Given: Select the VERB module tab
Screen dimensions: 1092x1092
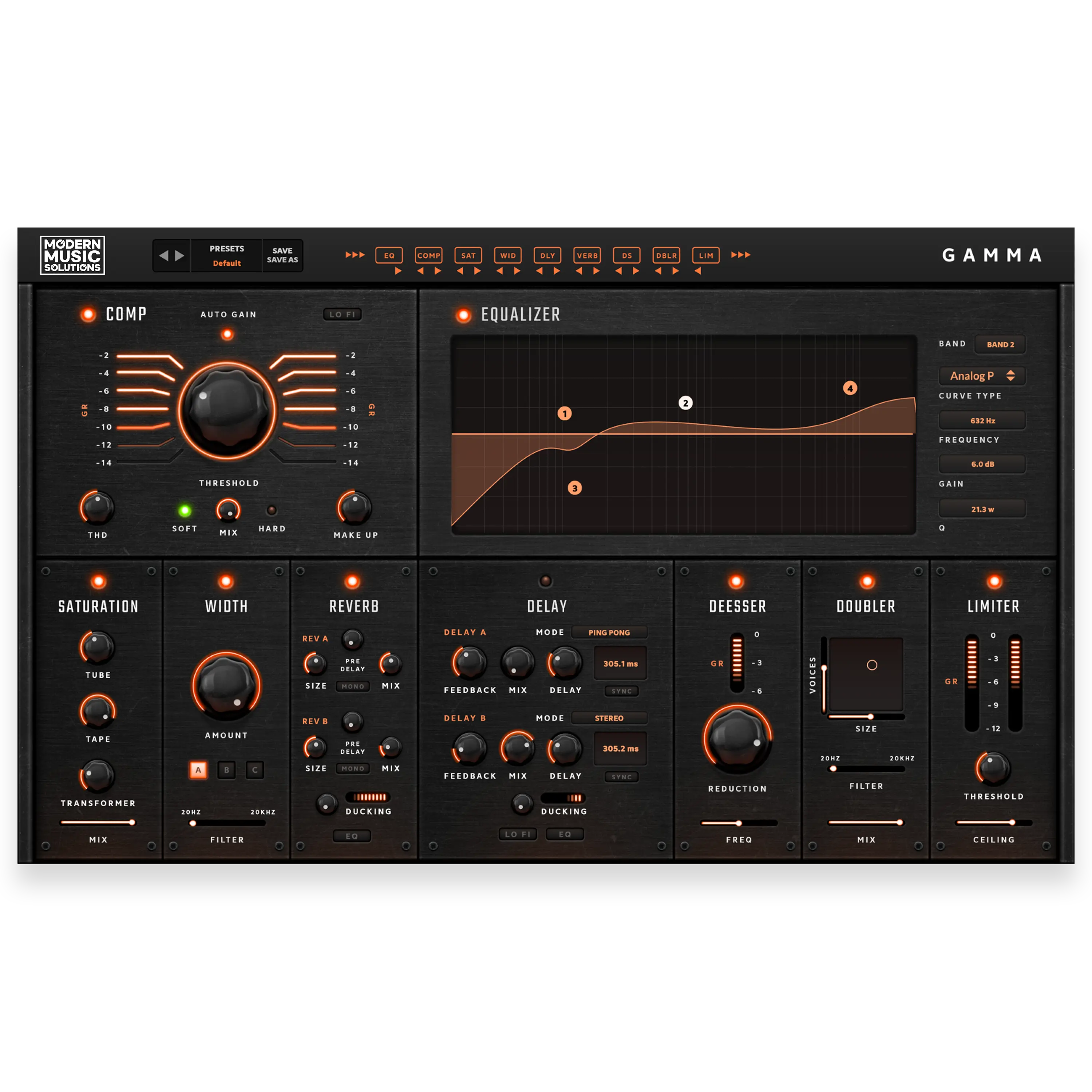Looking at the screenshot, I should pyautogui.click(x=587, y=256).
